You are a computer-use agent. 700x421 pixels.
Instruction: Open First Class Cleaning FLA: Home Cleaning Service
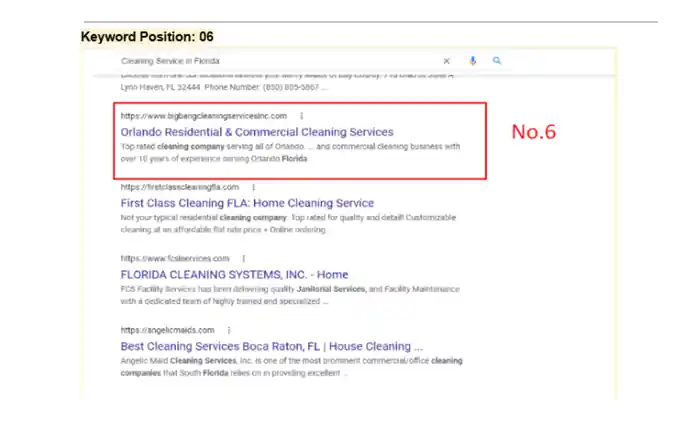pos(247,203)
